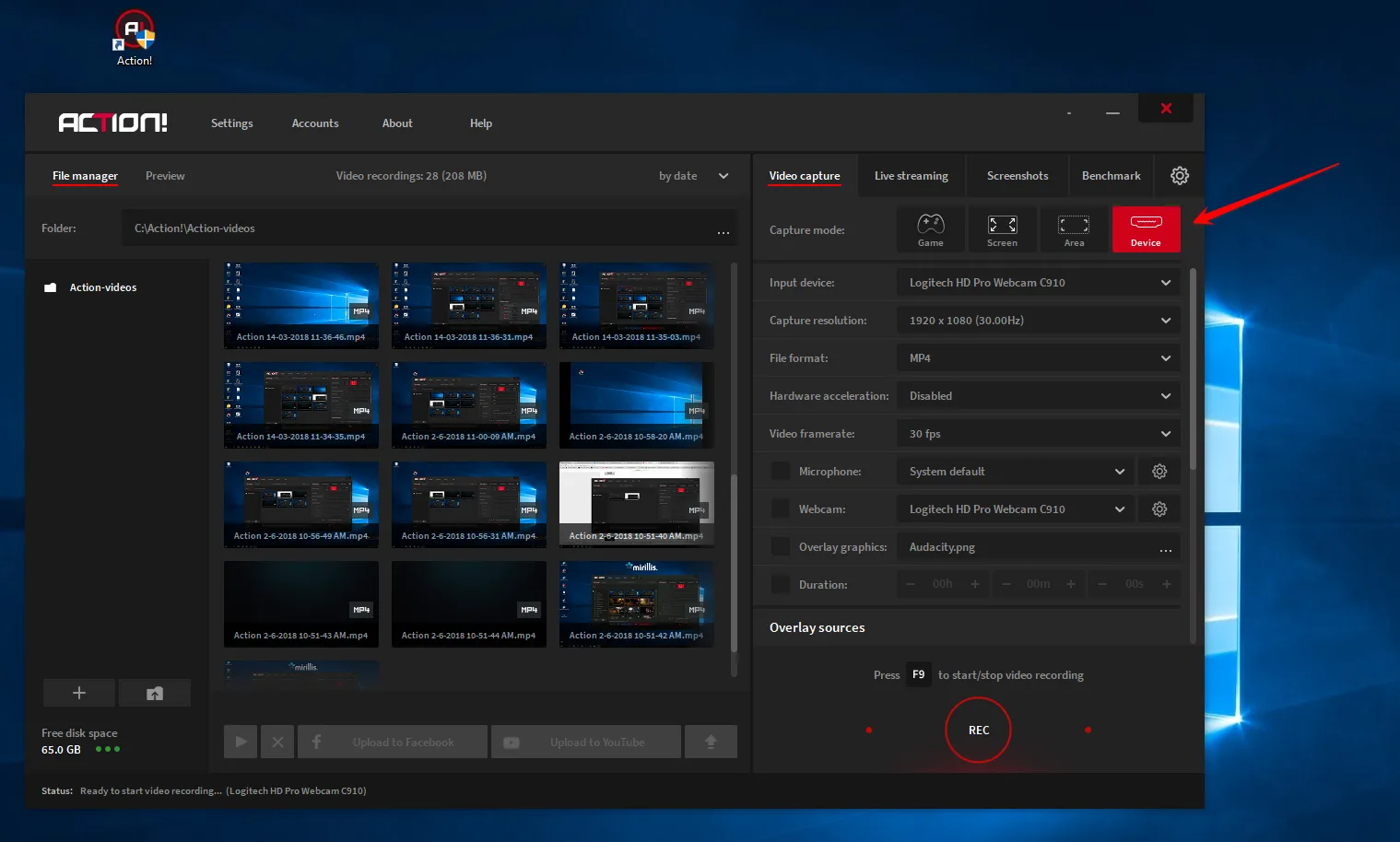The height and width of the screenshot is (842, 1400).
Task: Open the Settings menu
Action: [231, 123]
